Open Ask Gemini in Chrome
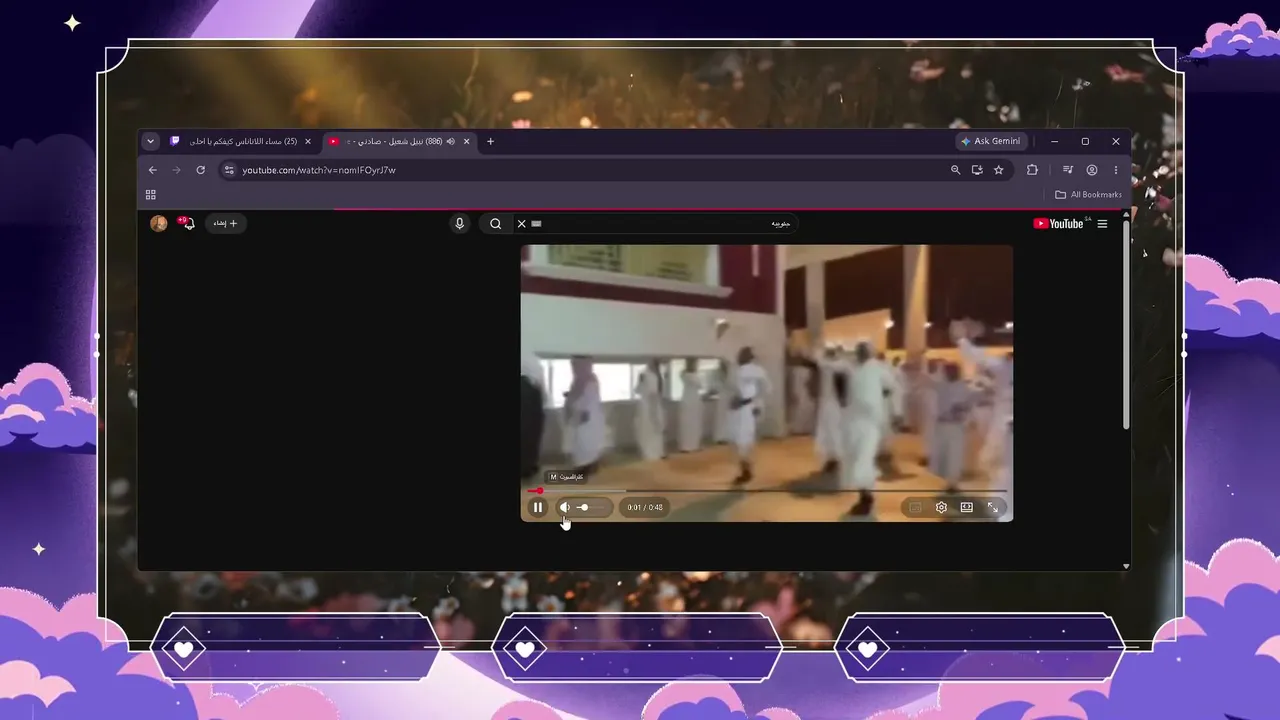Viewport: 1280px width, 720px height. click(x=990, y=141)
